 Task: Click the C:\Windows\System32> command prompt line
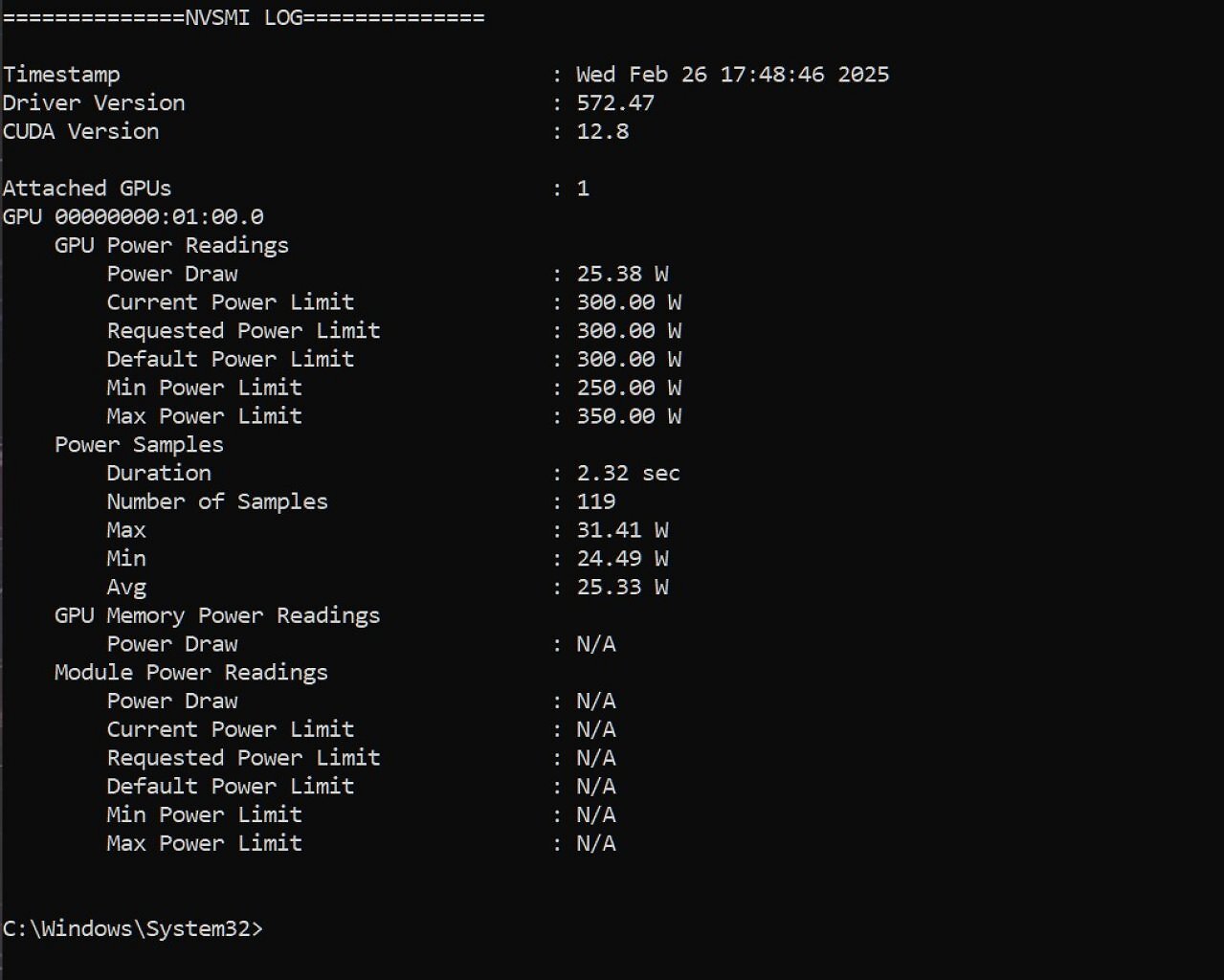[x=132, y=929]
